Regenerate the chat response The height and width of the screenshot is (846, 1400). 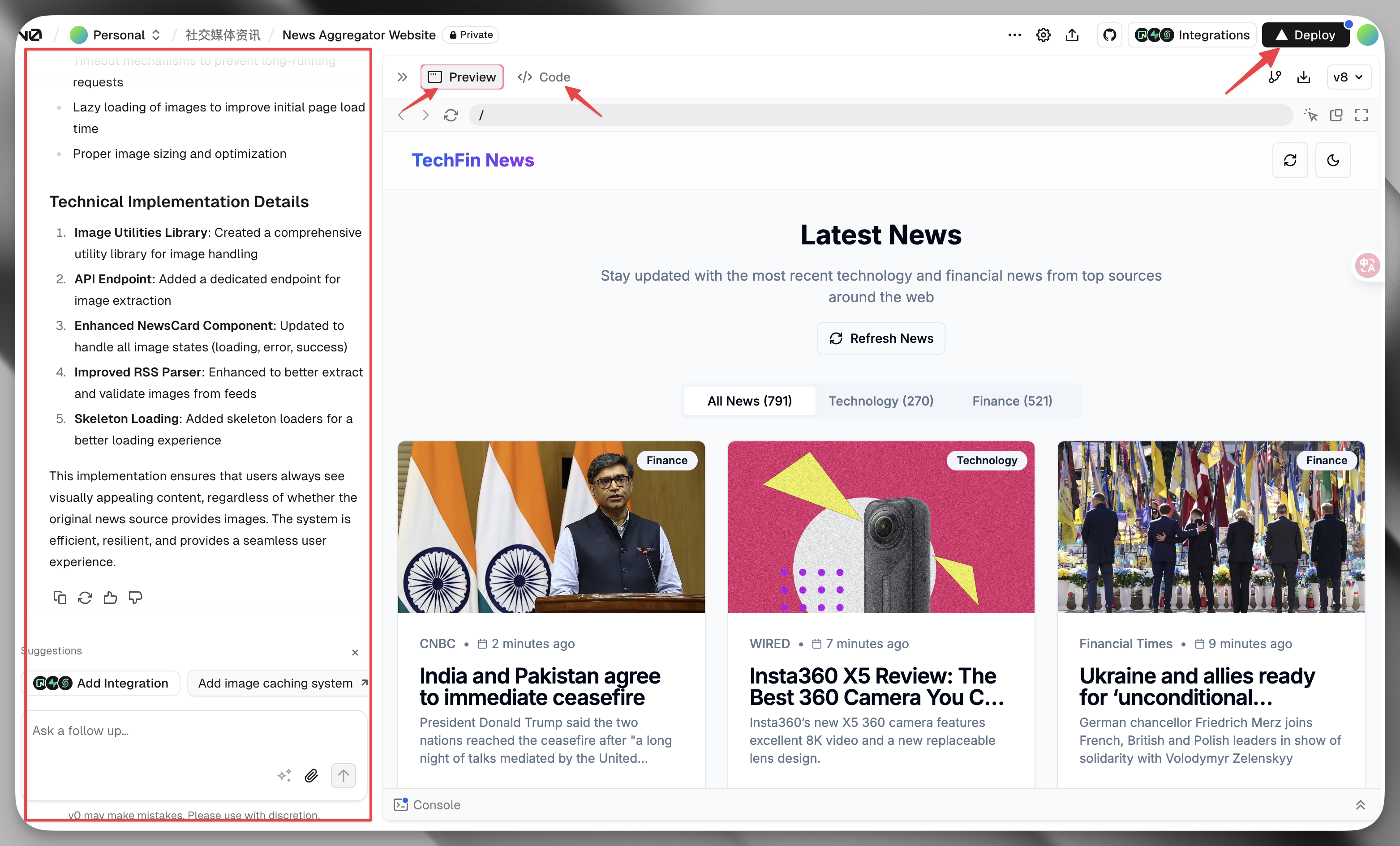coord(85,597)
